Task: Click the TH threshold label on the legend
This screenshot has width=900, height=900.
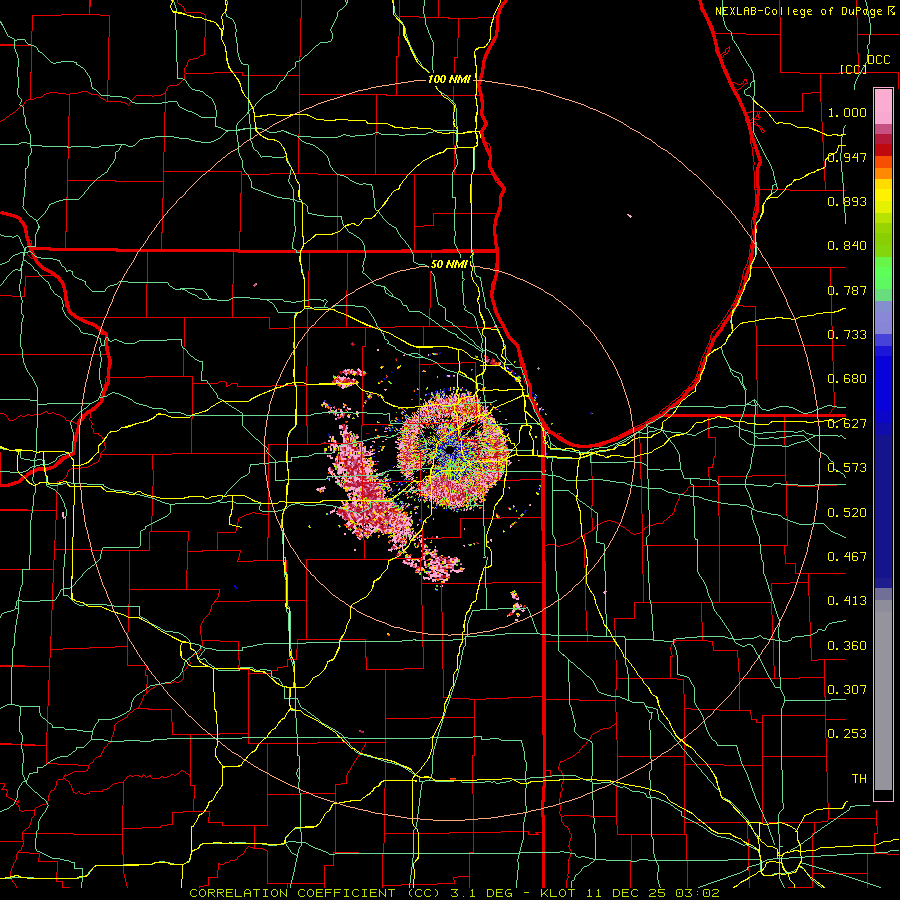Action: tap(859, 778)
